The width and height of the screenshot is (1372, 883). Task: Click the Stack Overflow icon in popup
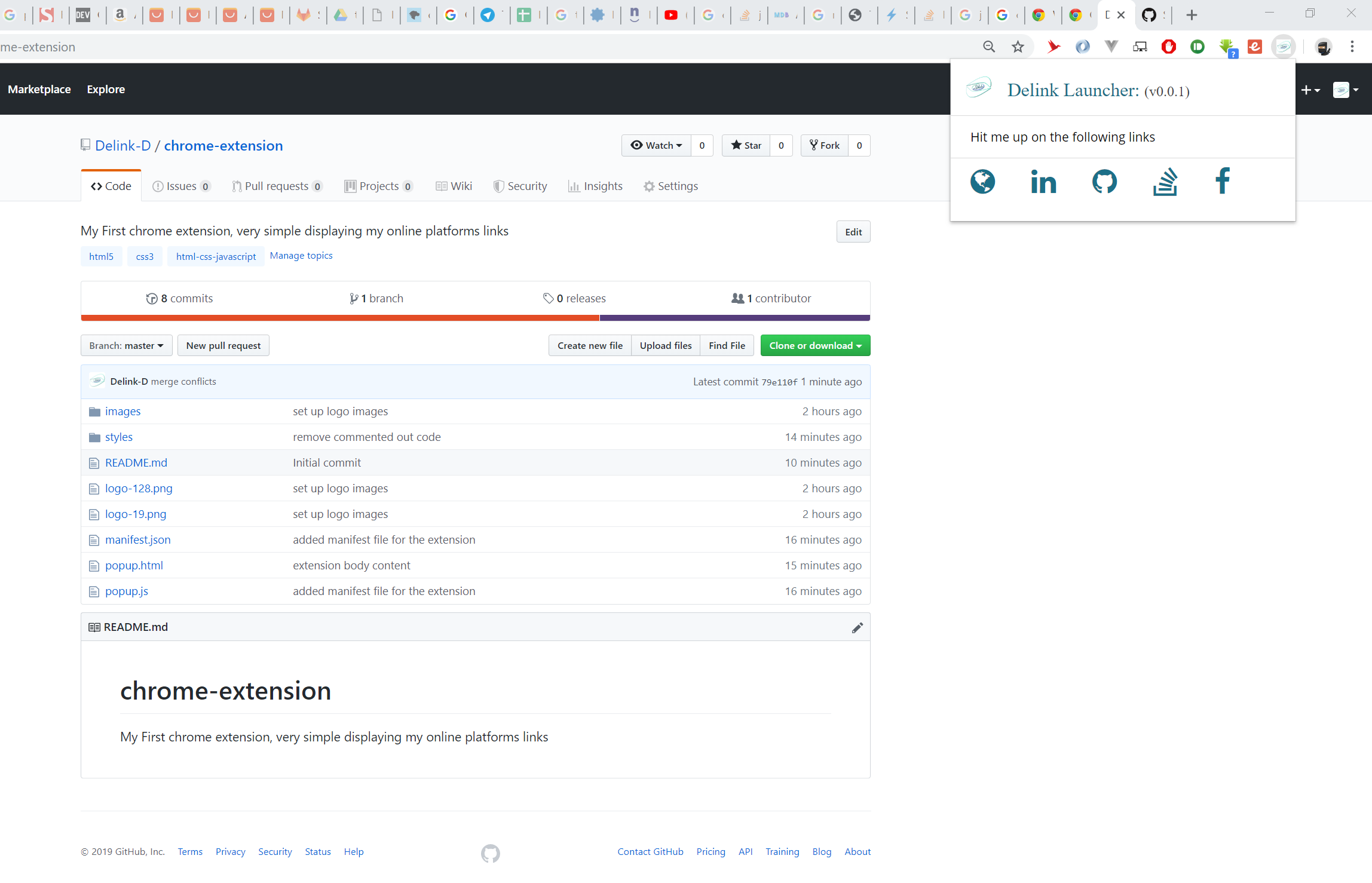click(x=1165, y=182)
